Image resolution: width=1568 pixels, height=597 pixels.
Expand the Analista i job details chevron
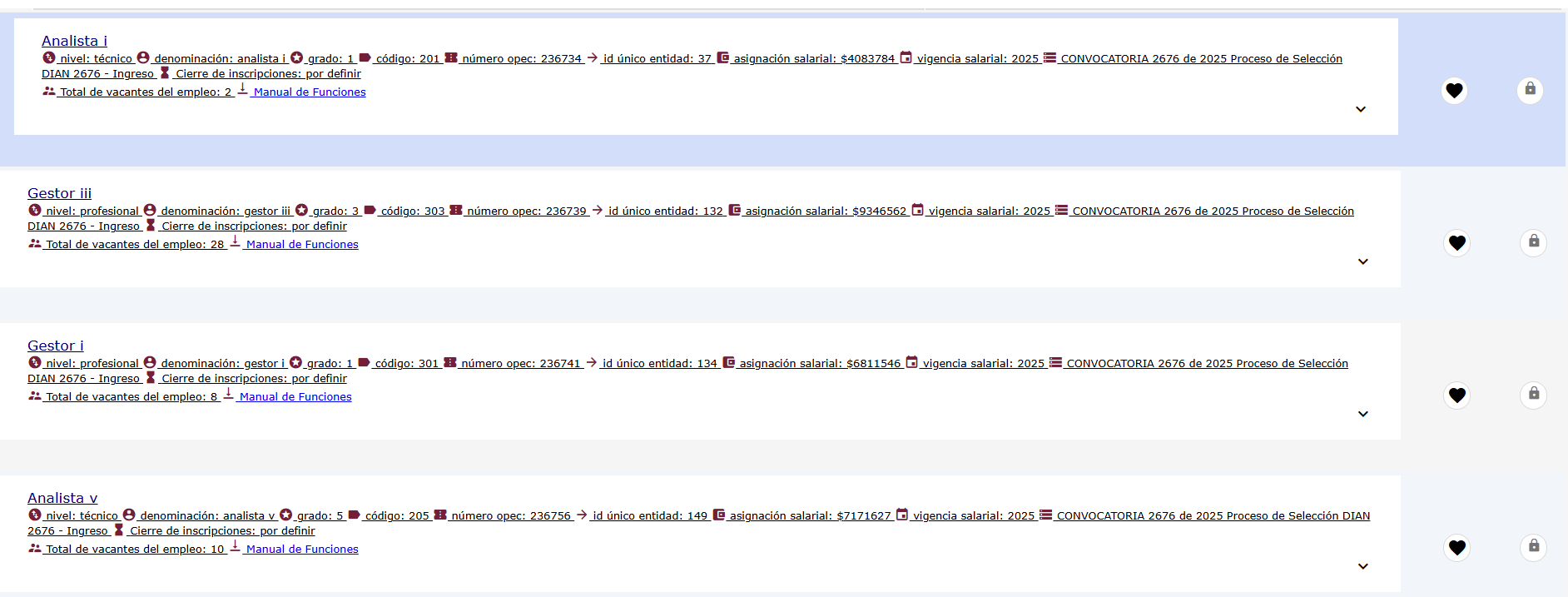coord(1361,109)
